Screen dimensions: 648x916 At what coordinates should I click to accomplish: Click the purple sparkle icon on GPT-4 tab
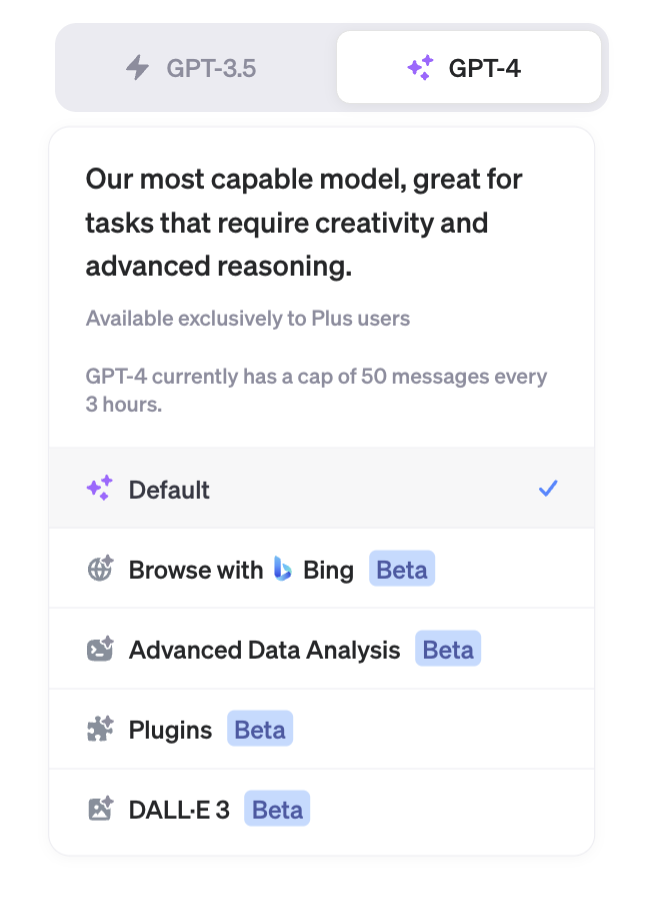(420, 68)
